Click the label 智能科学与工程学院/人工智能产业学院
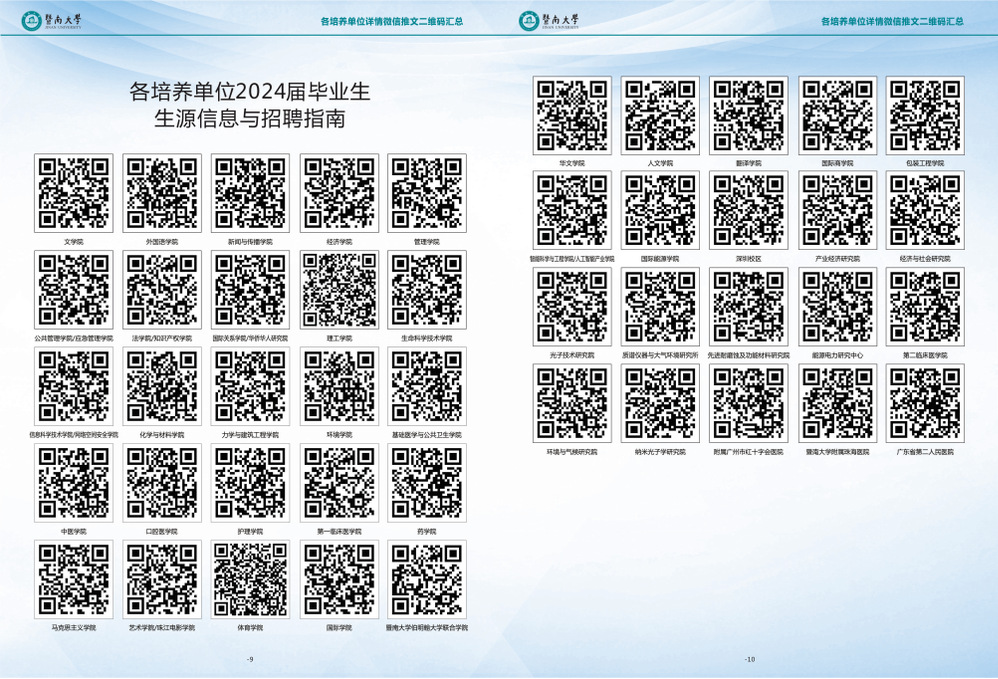The width and height of the screenshot is (998, 679). pyautogui.click(x=572, y=259)
